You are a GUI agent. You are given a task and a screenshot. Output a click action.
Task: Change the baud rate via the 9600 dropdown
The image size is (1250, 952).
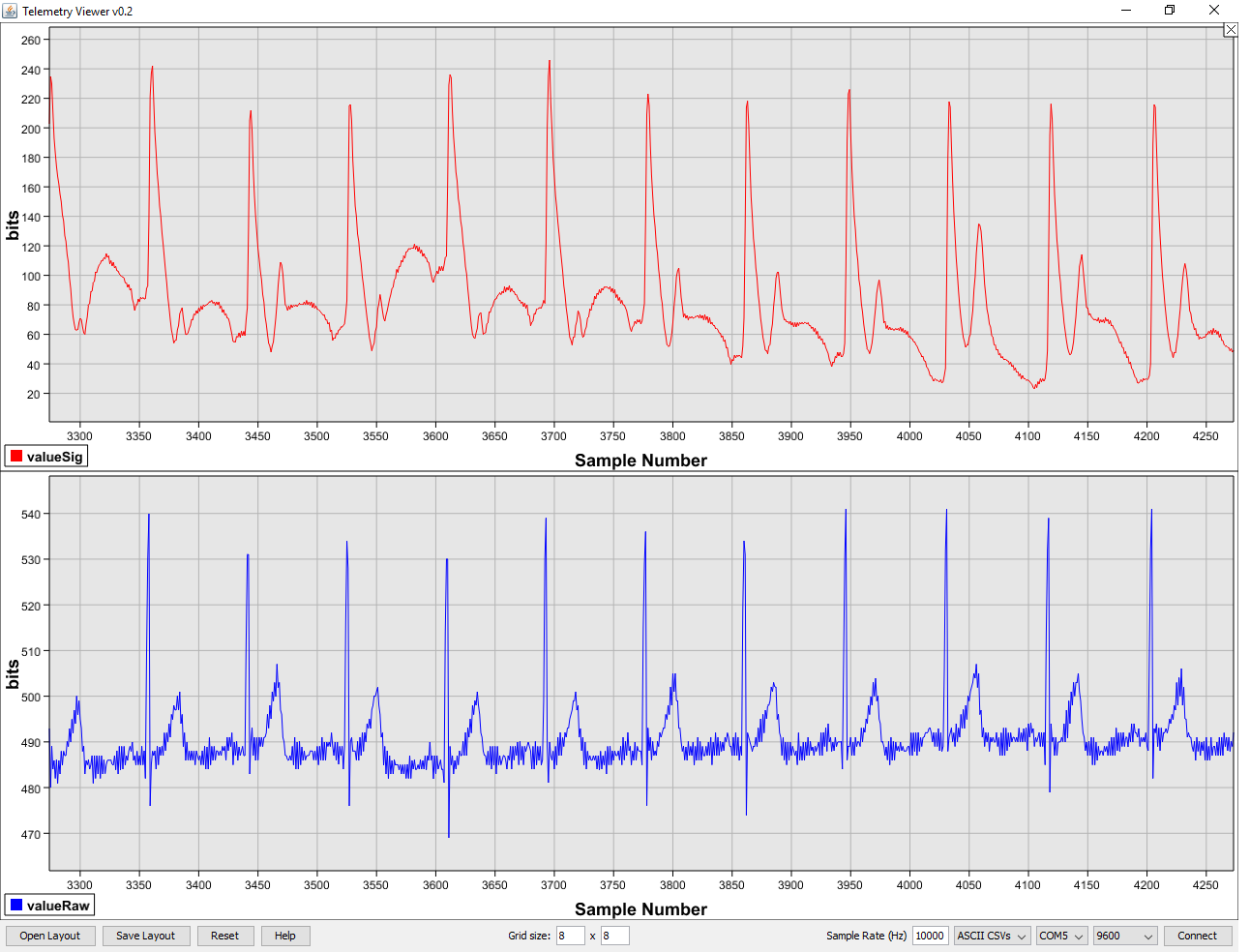click(x=1124, y=936)
